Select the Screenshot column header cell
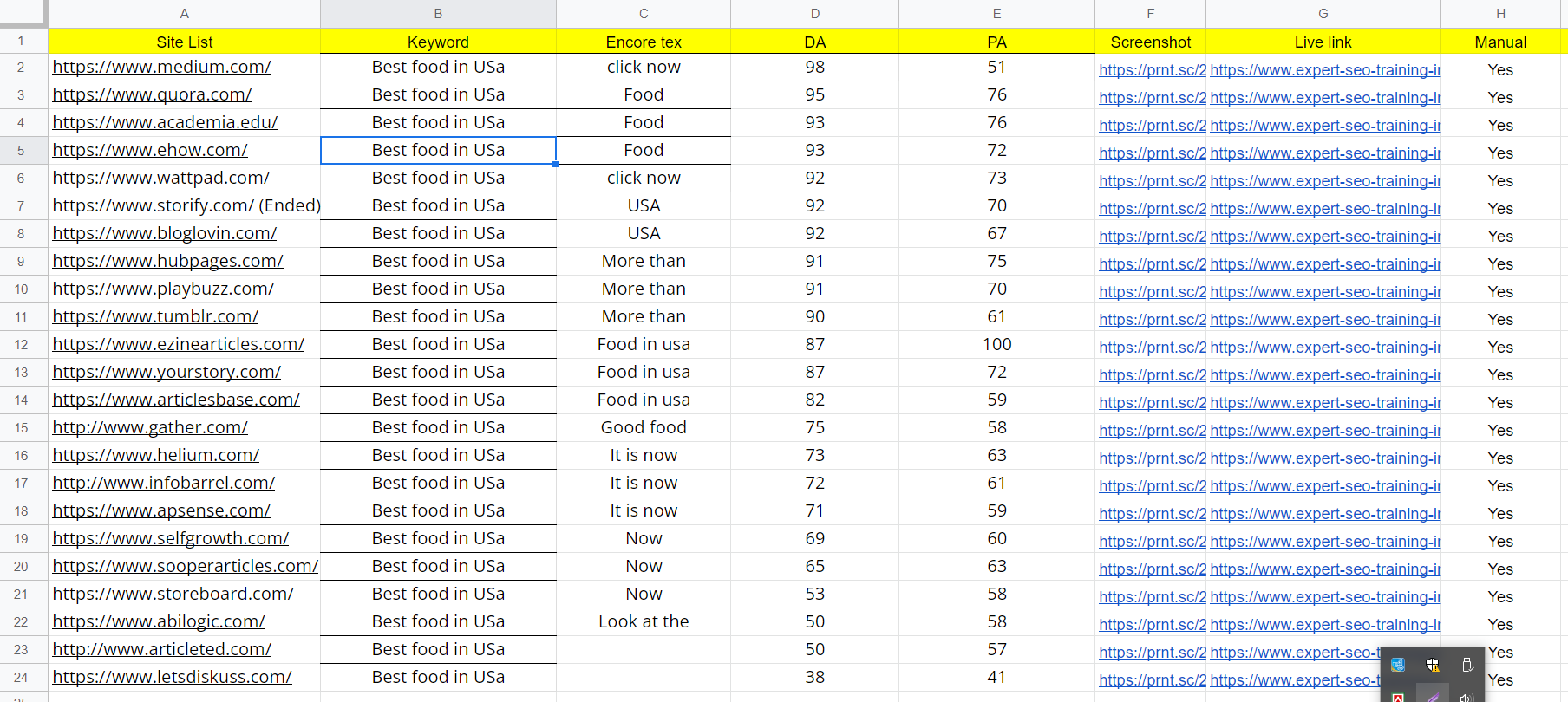Viewport: 1568px width, 702px height. pyautogui.click(x=1150, y=42)
